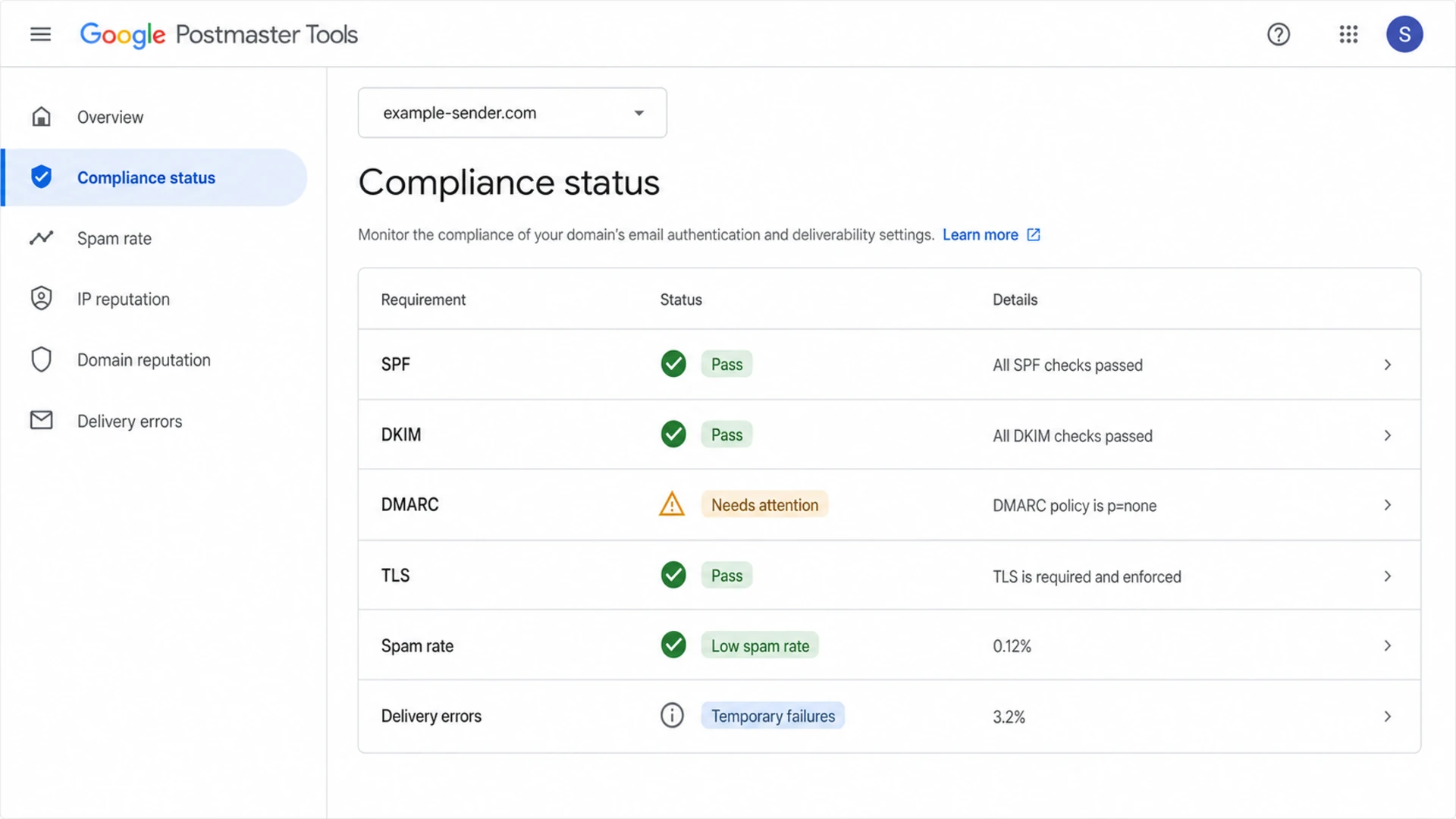Open Spam rate in sidebar
Screen dimensions: 1456x819
(x=155, y=238)
